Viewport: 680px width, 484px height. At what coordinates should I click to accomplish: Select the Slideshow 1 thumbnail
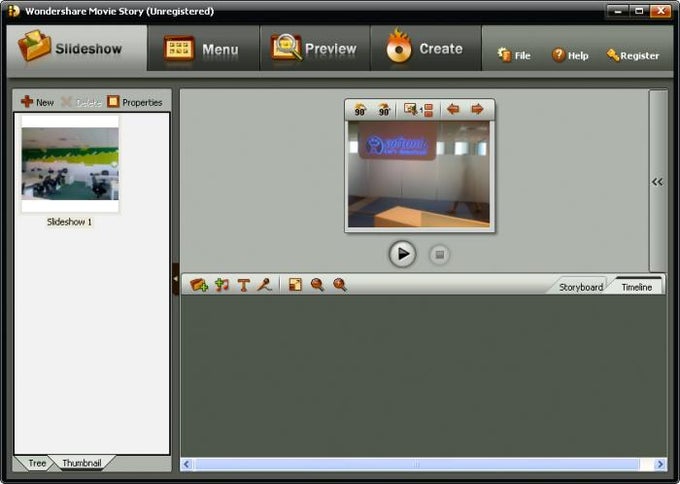coord(70,164)
